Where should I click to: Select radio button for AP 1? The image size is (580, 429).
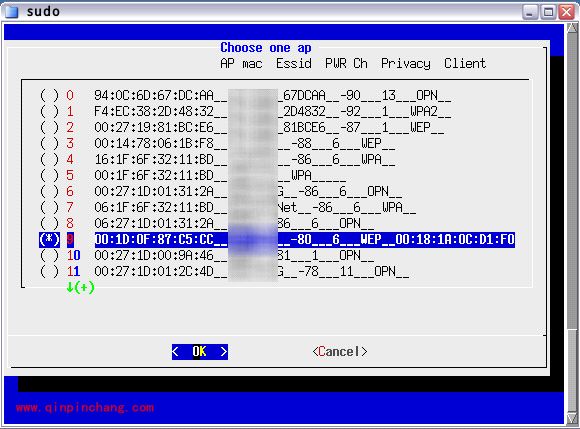(49, 111)
